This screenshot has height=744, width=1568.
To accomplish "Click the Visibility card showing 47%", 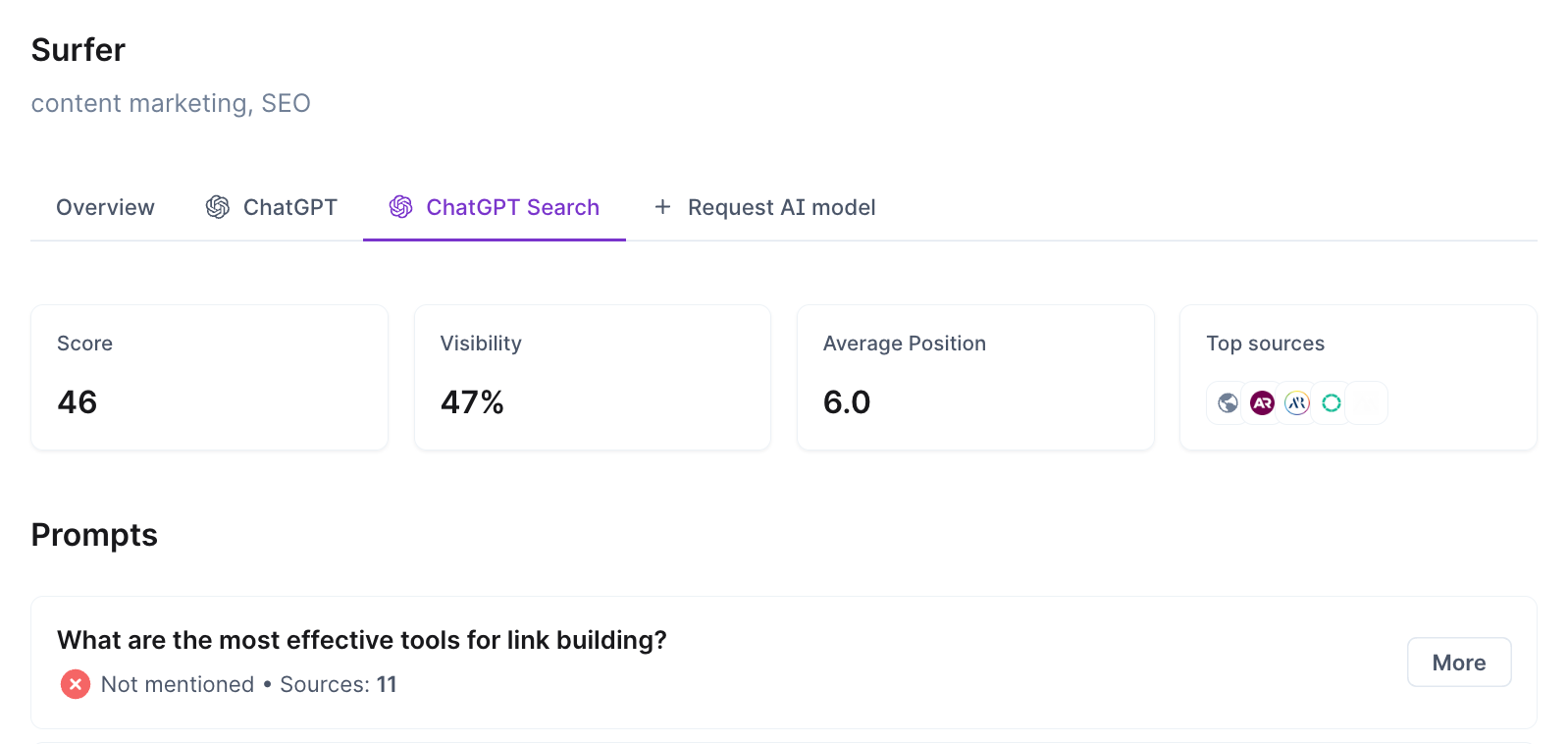I will [593, 378].
